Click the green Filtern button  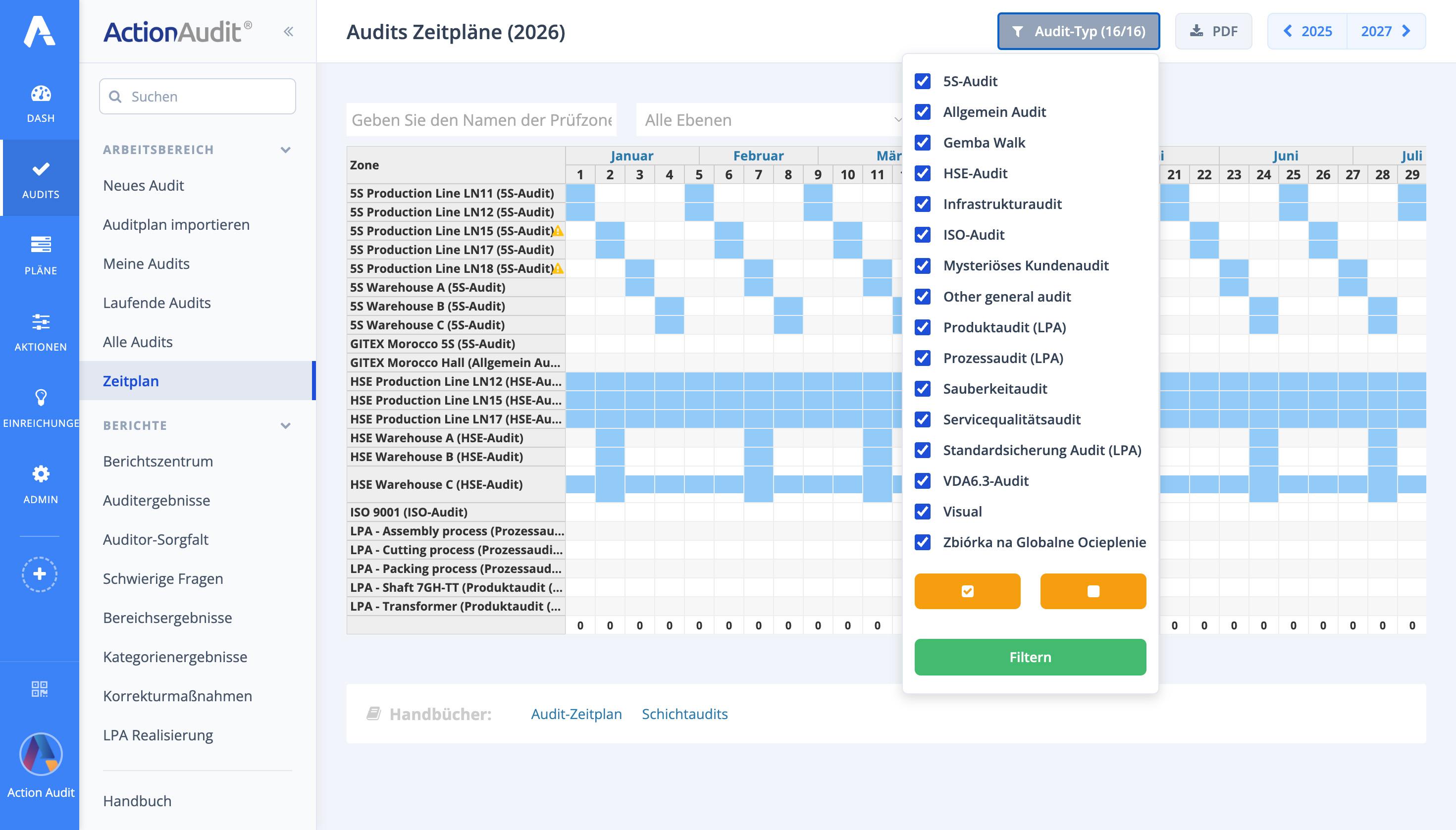(1030, 657)
